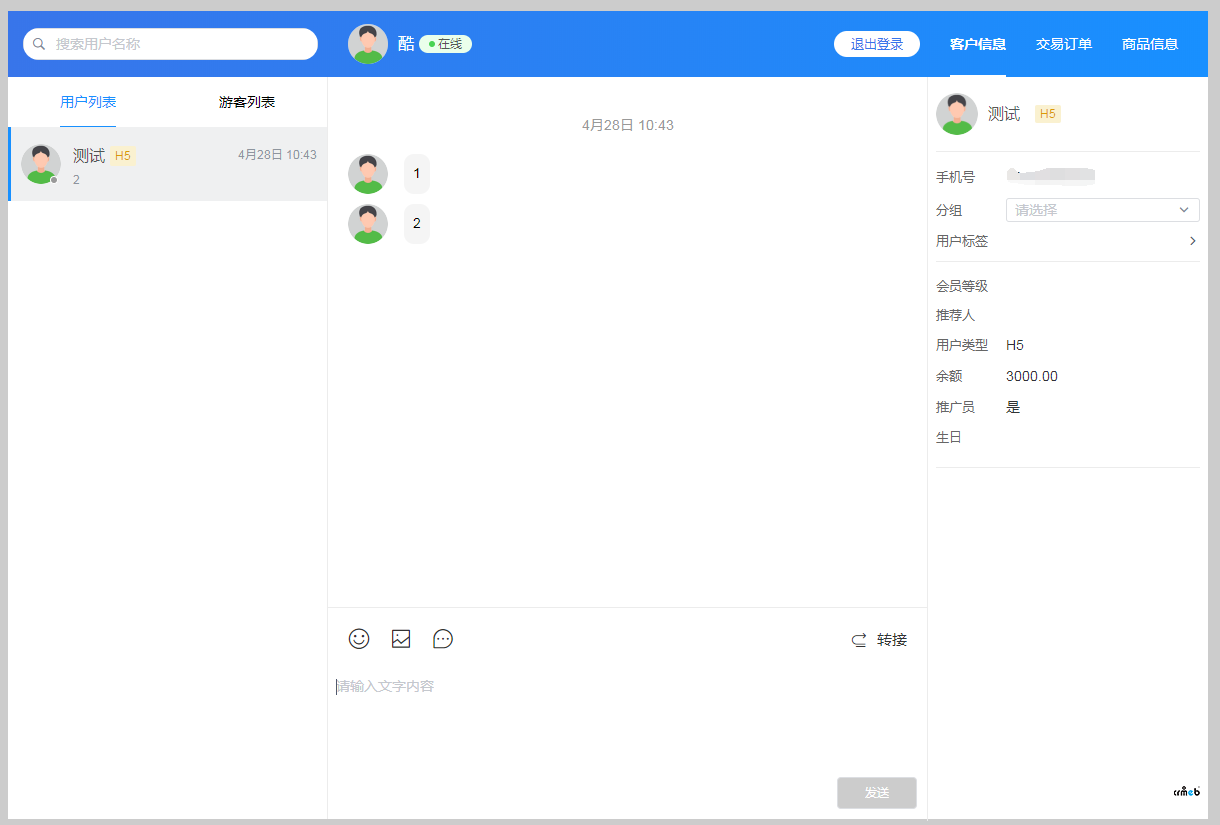Click the avatar beside message 1

(368, 174)
